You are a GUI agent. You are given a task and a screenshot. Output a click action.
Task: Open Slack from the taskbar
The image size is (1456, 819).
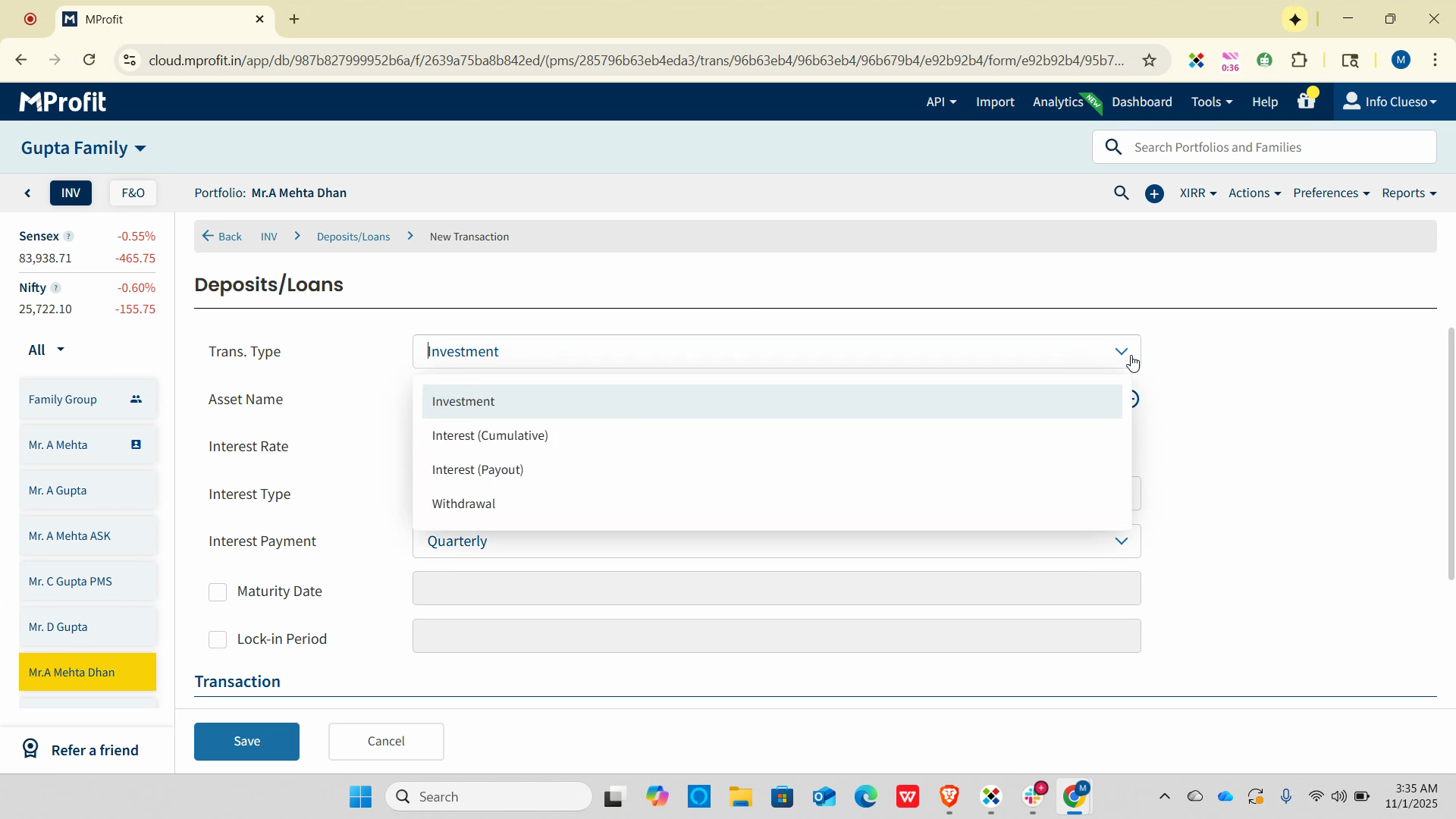(1033, 796)
